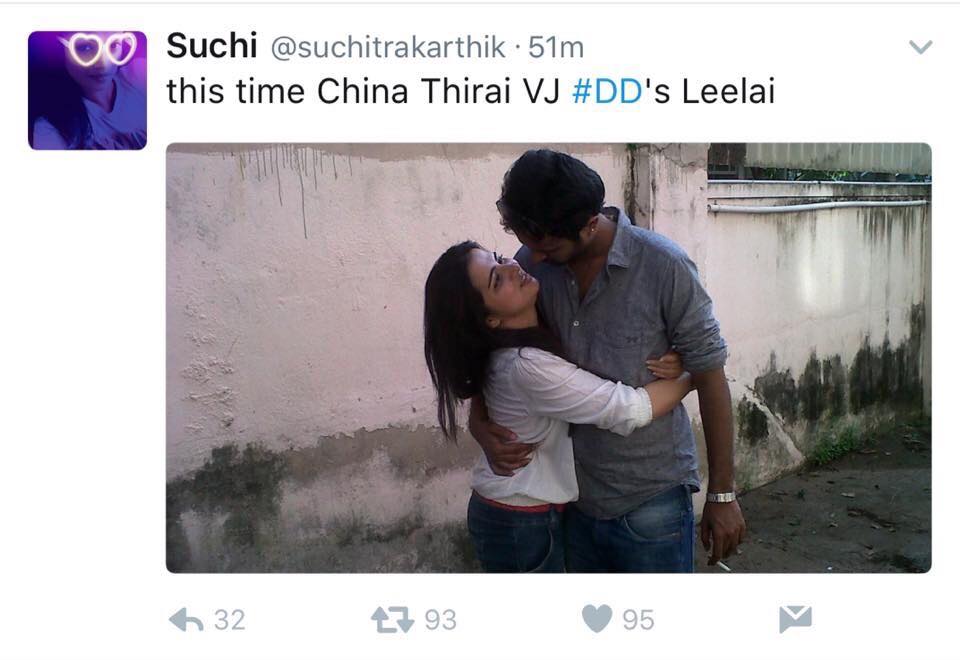Screen dimensions: 960x660
Task: Click the Suchi display name
Action: pyautogui.click(x=212, y=46)
